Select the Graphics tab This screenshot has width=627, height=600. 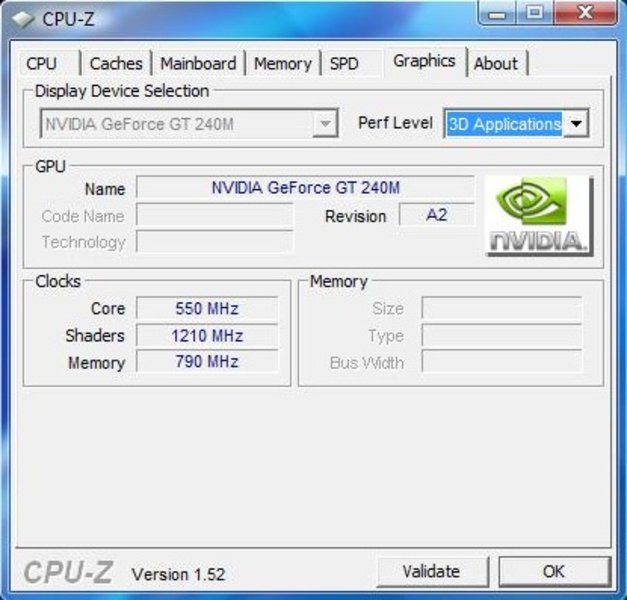[x=424, y=61]
